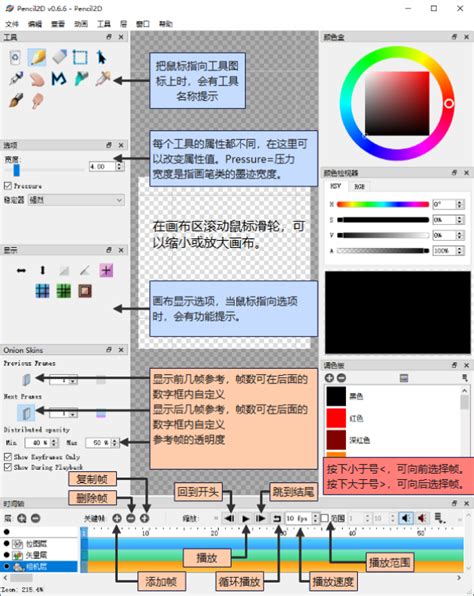Select the Pen tool
The width and height of the screenshot is (474, 596).
(x=16, y=79)
